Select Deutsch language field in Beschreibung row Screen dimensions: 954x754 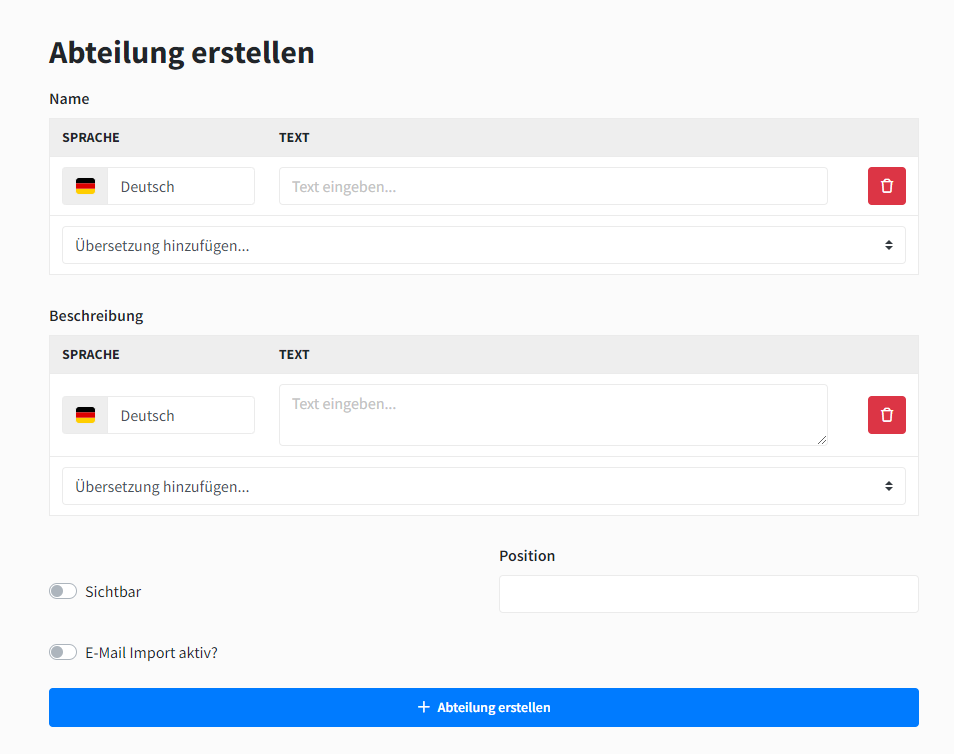tap(180, 415)
